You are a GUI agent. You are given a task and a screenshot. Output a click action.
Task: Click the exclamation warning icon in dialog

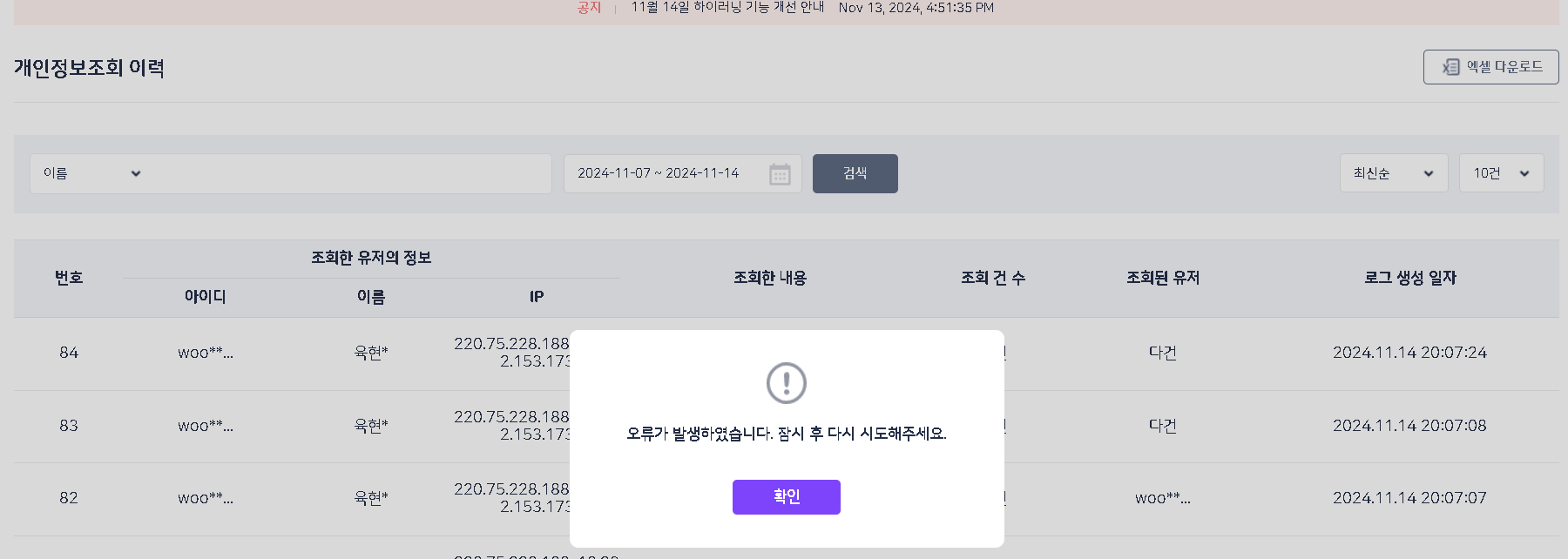click(x=786, y=383)
